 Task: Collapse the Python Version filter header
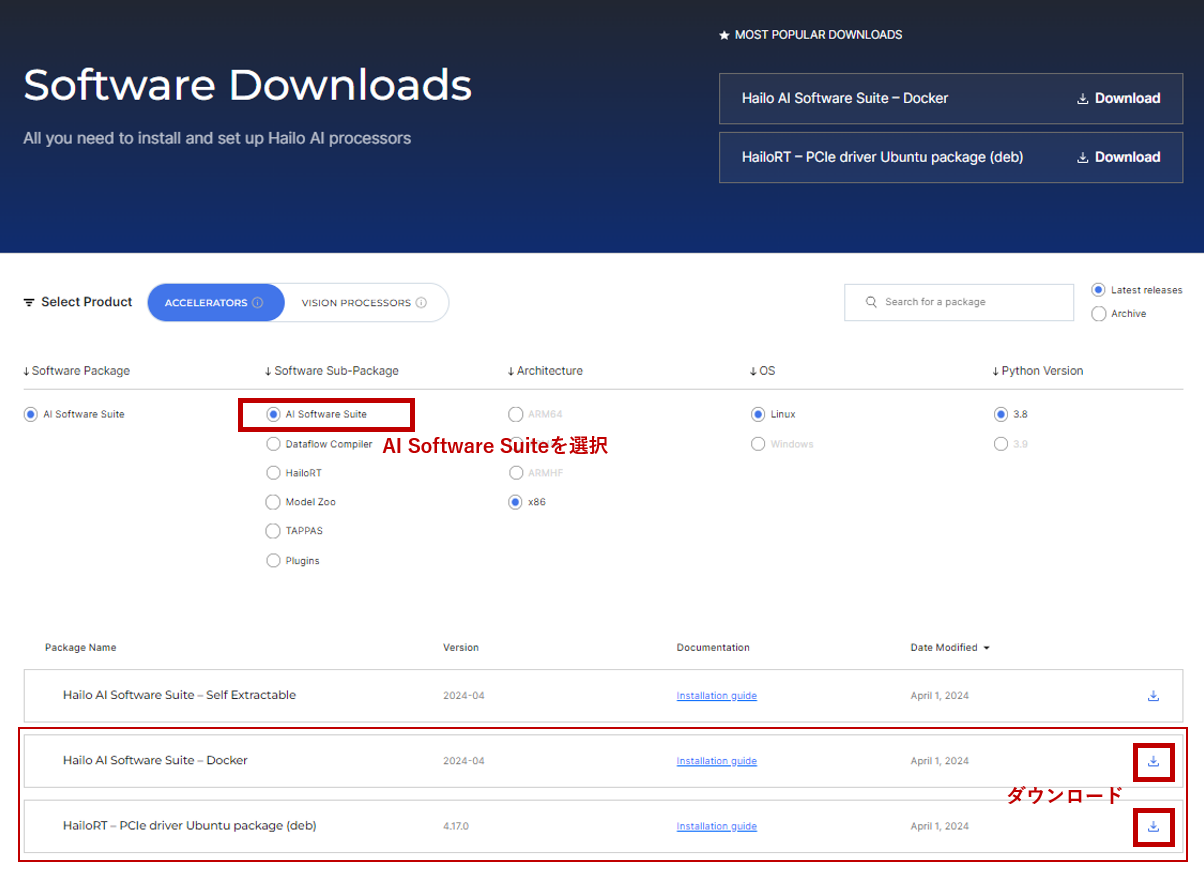click(x=1038, y=371)
